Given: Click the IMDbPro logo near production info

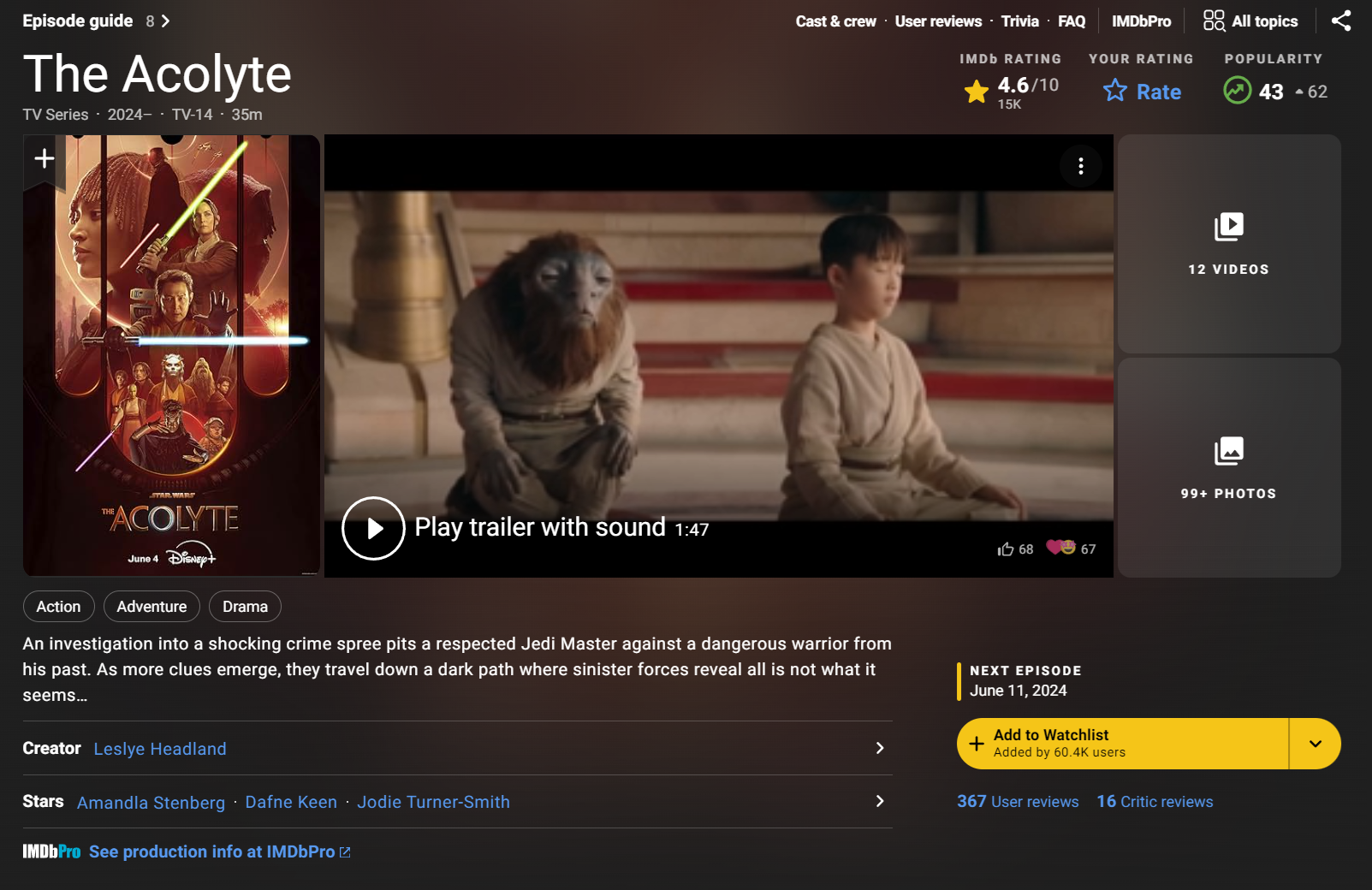Looking at the screenshot, I should pyautogui.click(x=51, y=851).
